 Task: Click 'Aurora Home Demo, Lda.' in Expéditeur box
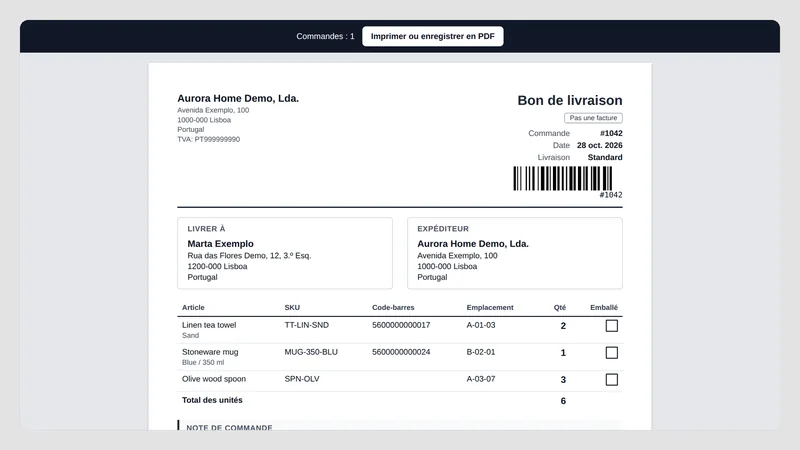(x=473, y=244)
